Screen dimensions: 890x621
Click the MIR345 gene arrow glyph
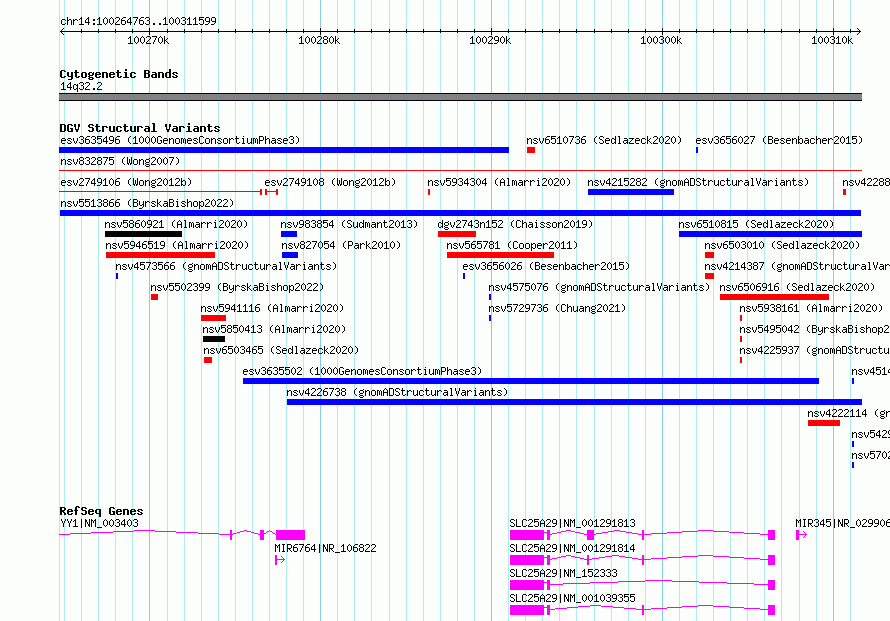(x=801, y=535)
